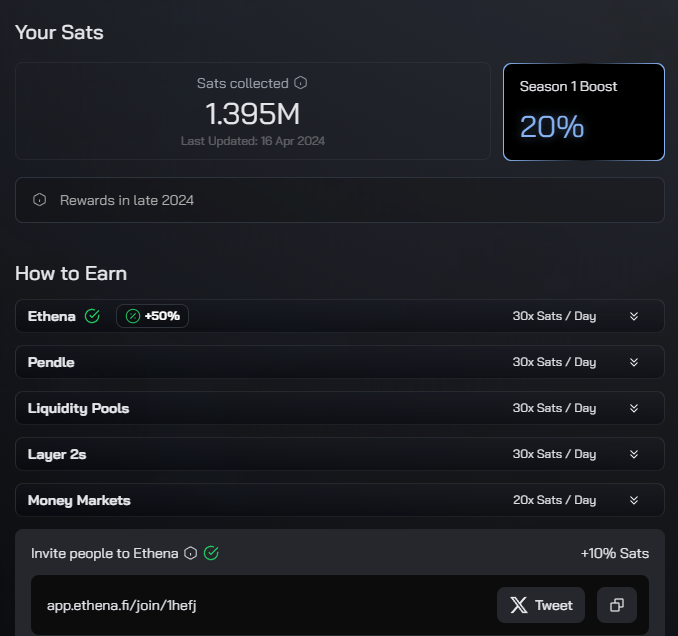This screenshot has width=678, height=636.
Task: Click the 30x Sats / Day label in Layer 2s row
Action: tap(554, 454)
